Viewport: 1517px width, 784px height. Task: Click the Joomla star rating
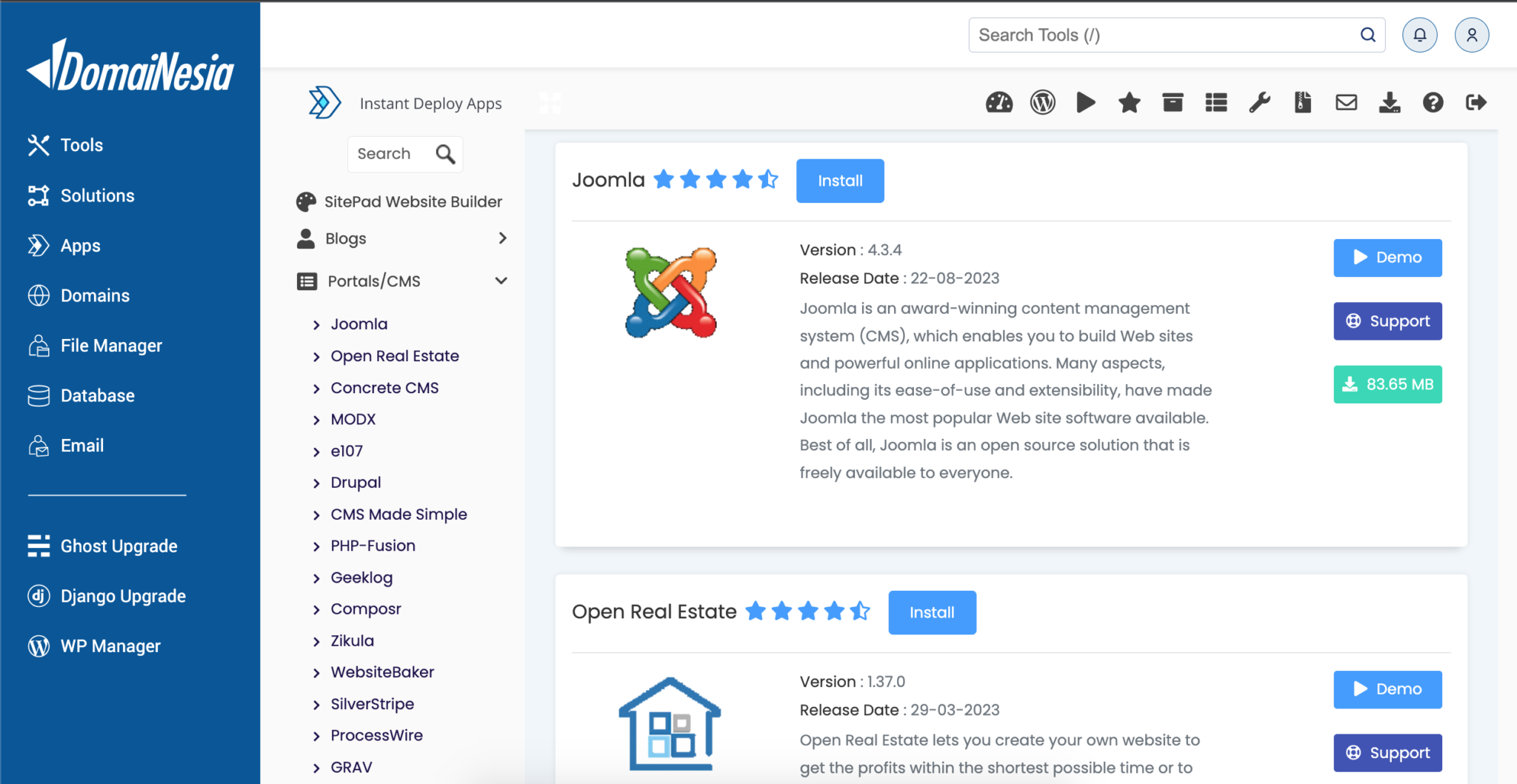[x=716, y=180]
